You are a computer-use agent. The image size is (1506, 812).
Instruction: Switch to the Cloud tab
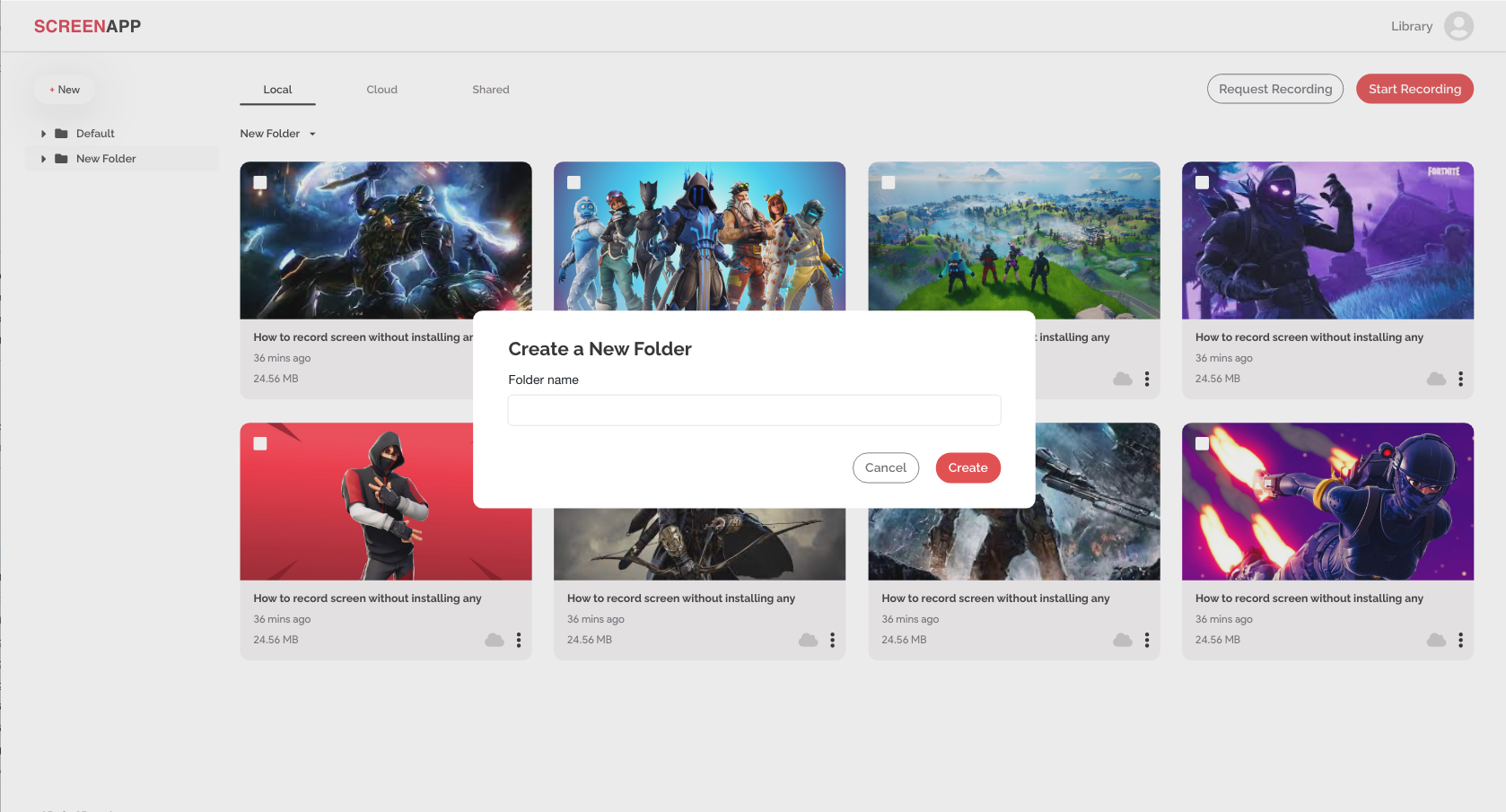(x=381, y=90)
